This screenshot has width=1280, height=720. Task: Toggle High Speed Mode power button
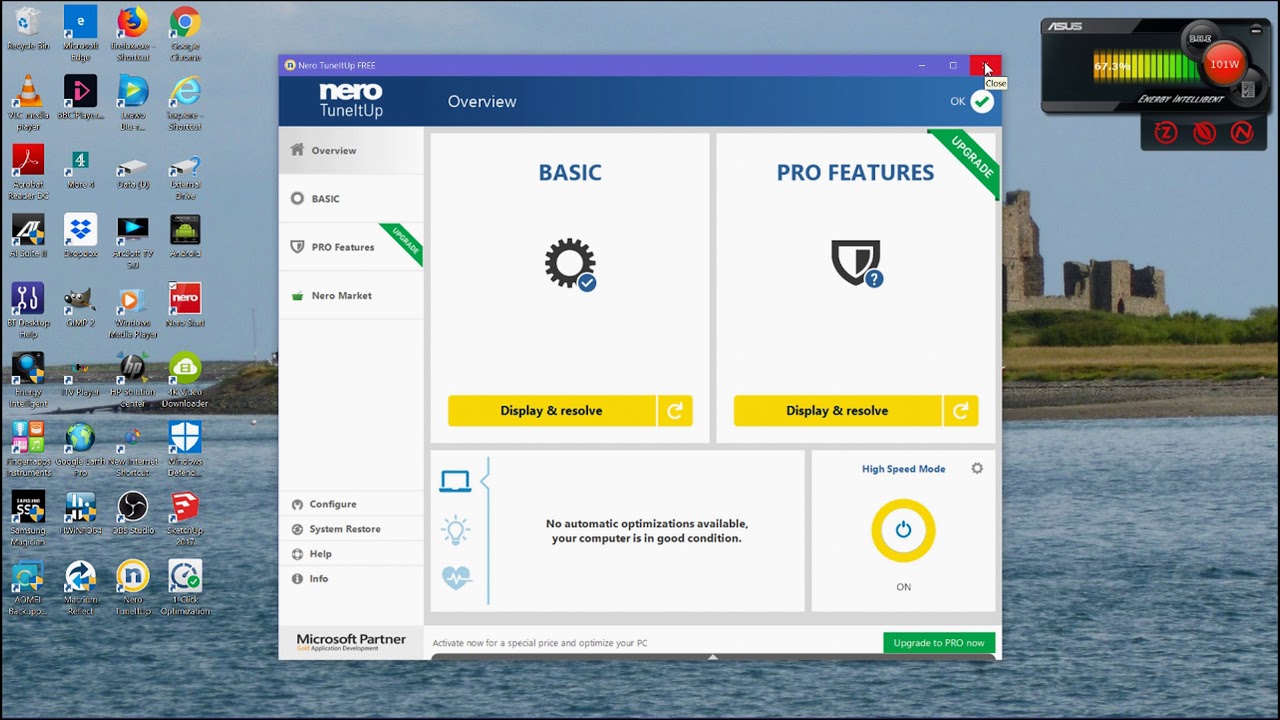[903, 530]
